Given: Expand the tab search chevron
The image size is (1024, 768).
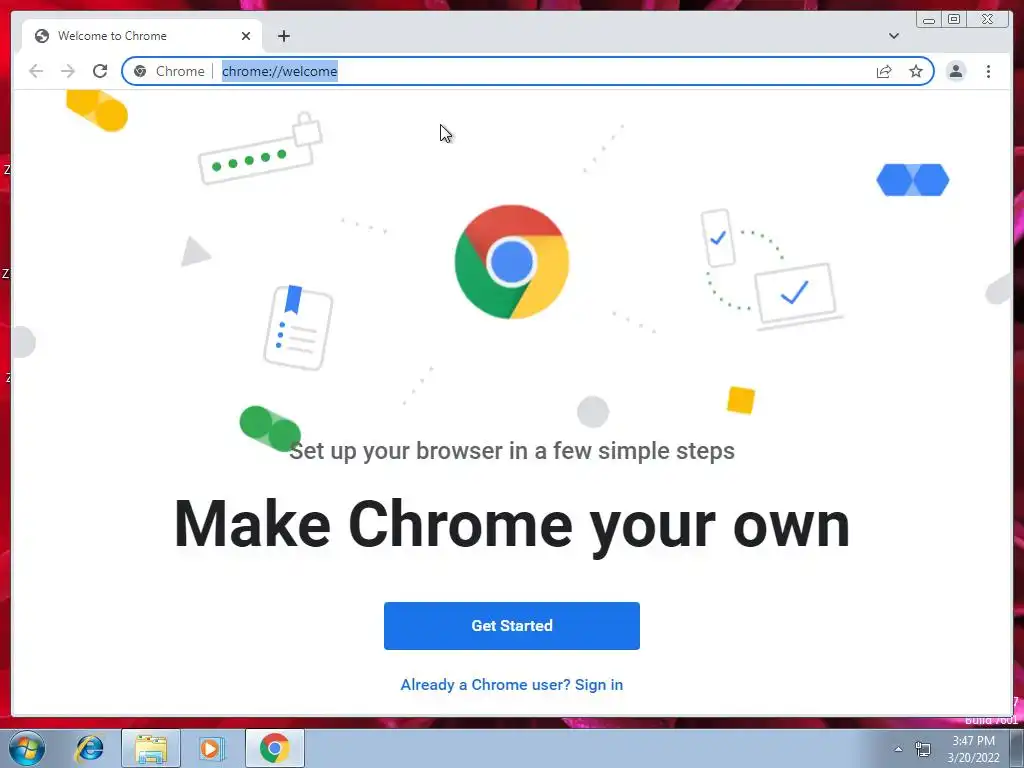Looking at the screenshot, I should (894, 36).
